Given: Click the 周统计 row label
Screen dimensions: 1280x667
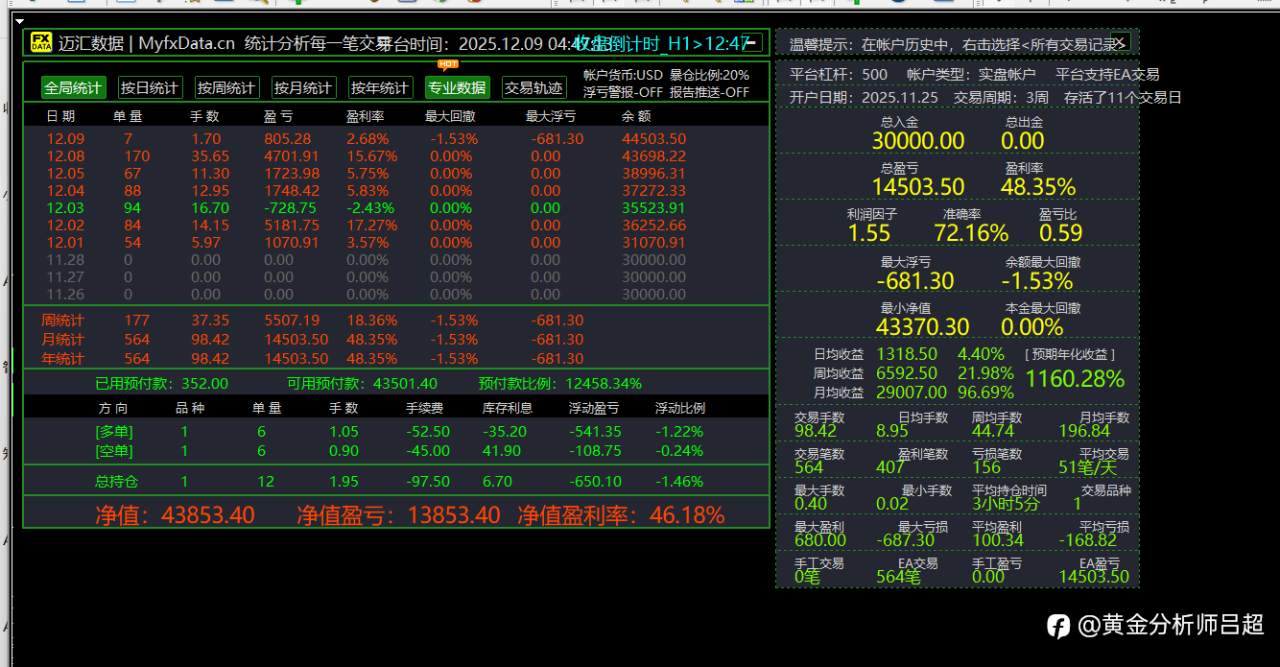Looking at the screenshot, I should (x=63, y=320).
